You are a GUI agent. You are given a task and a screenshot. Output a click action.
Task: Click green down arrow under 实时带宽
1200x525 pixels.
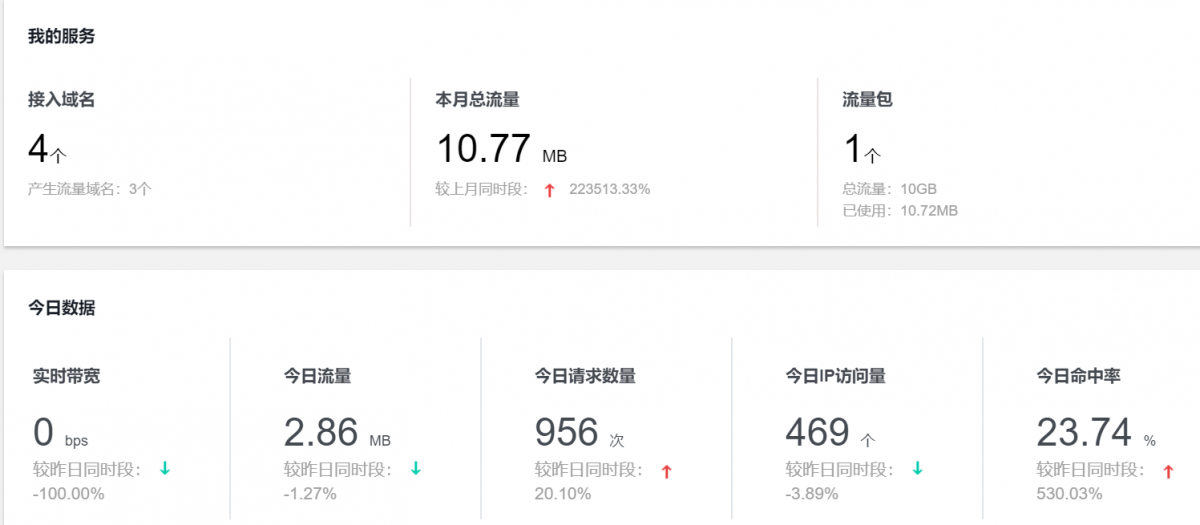coord(165,469)
